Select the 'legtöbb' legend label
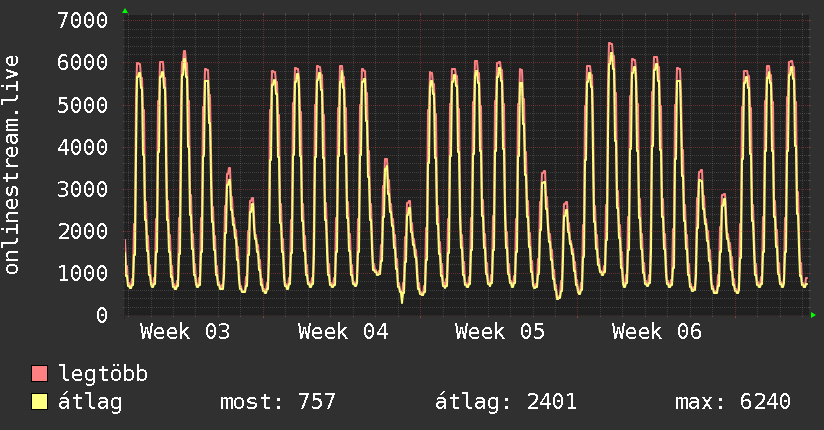 (x=103, y=374)
